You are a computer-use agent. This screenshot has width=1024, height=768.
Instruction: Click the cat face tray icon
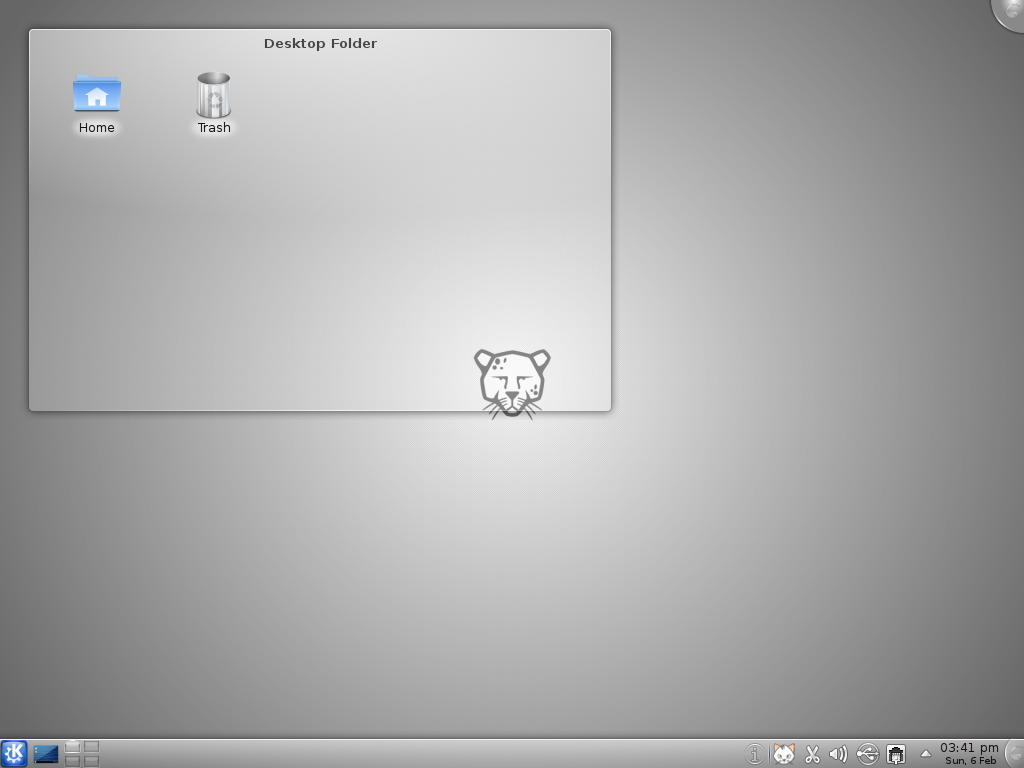(x=784, y=754)
